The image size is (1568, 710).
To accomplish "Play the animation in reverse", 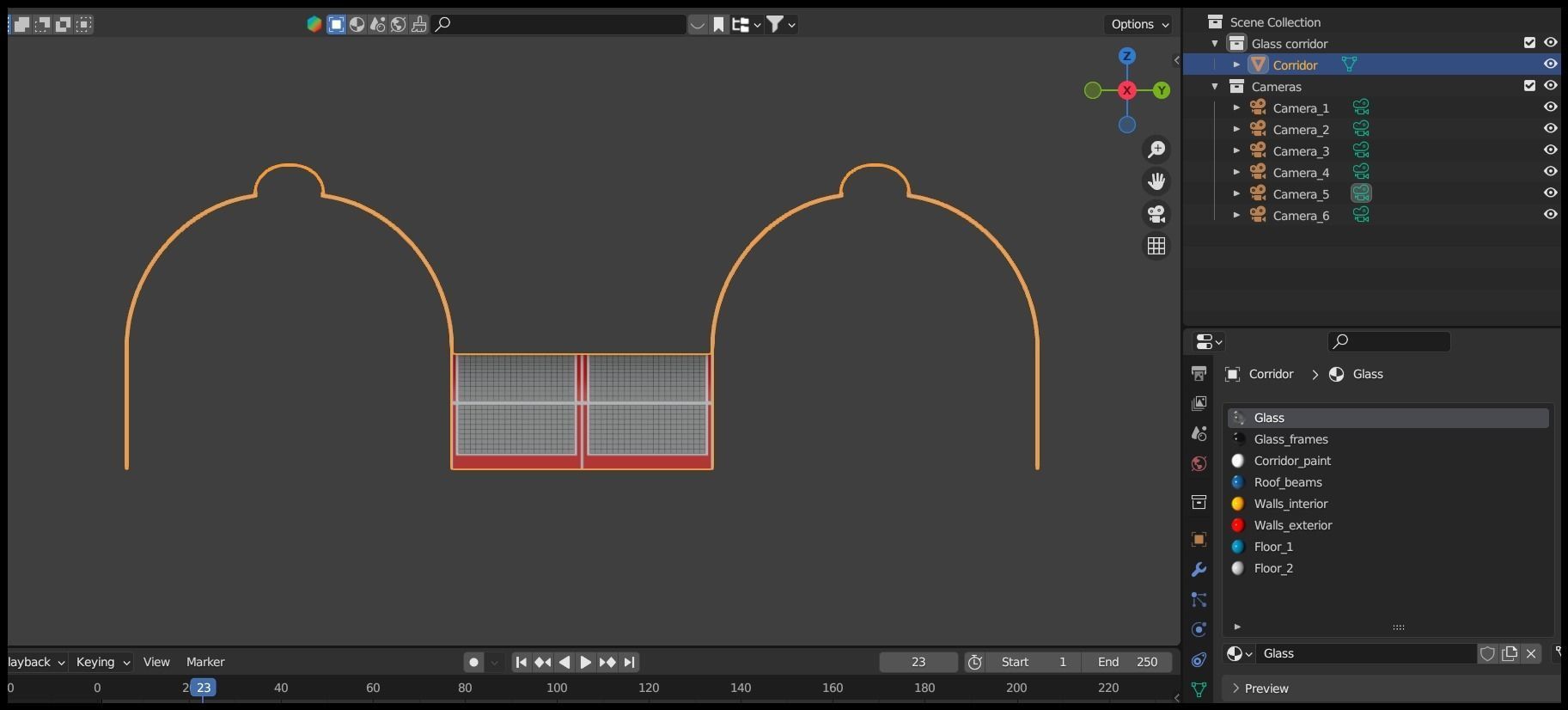I will [564, 662].
